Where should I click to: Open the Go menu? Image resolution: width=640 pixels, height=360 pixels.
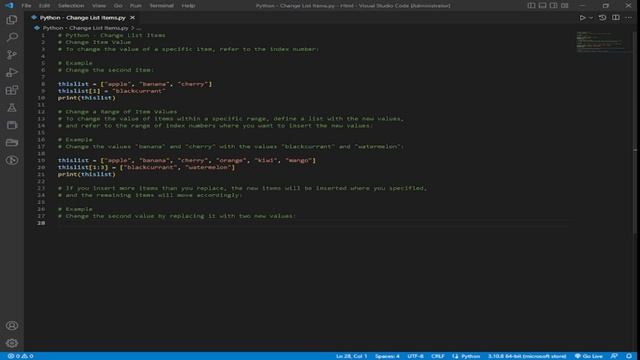118,6
